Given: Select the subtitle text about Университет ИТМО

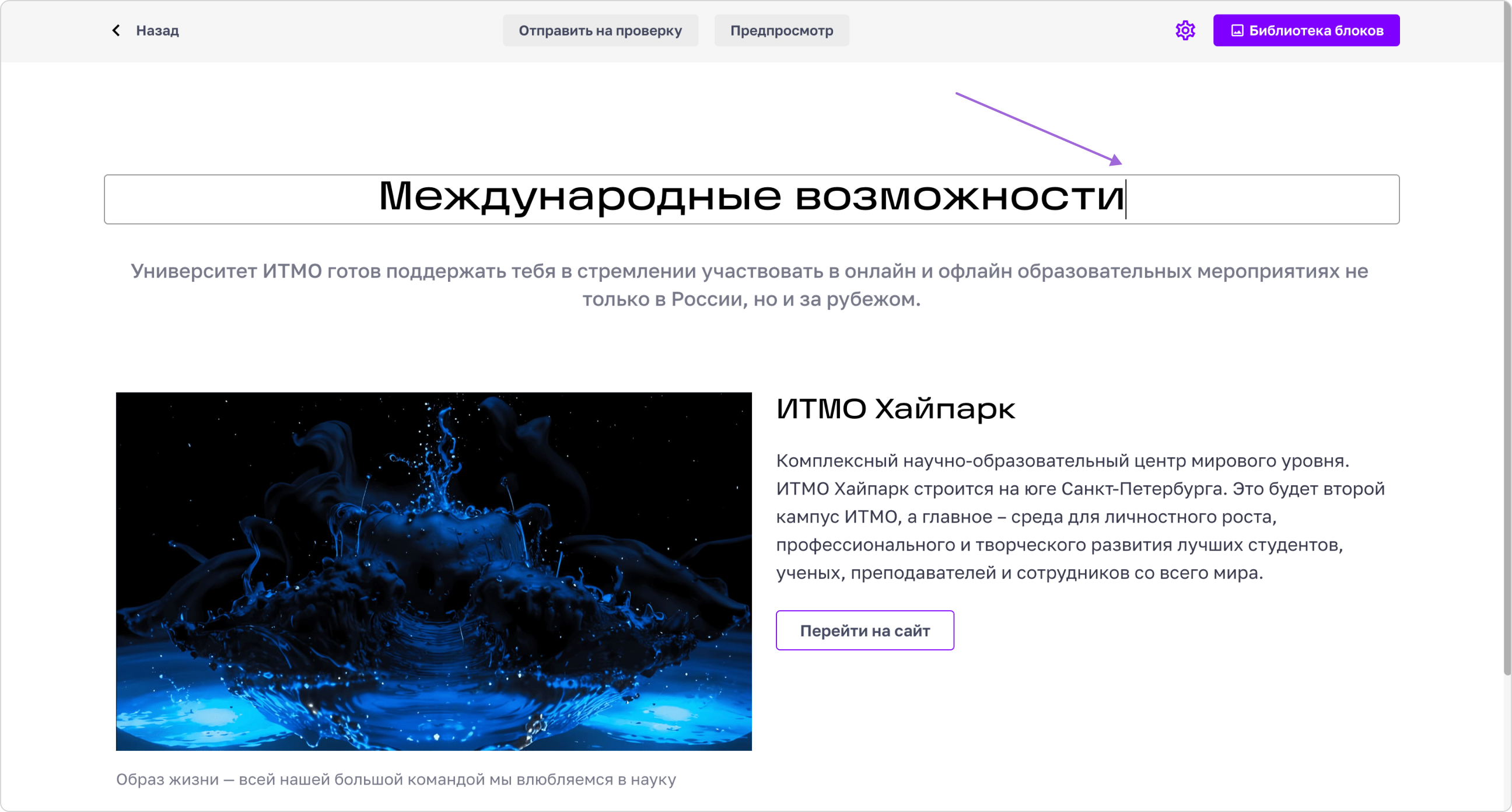Looking at the screenshot, I should click(x=750, y=285).
